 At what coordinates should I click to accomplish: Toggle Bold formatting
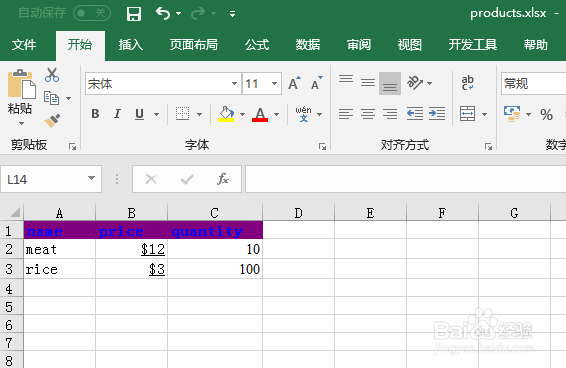pyautogui.click(x=95, y=114)
